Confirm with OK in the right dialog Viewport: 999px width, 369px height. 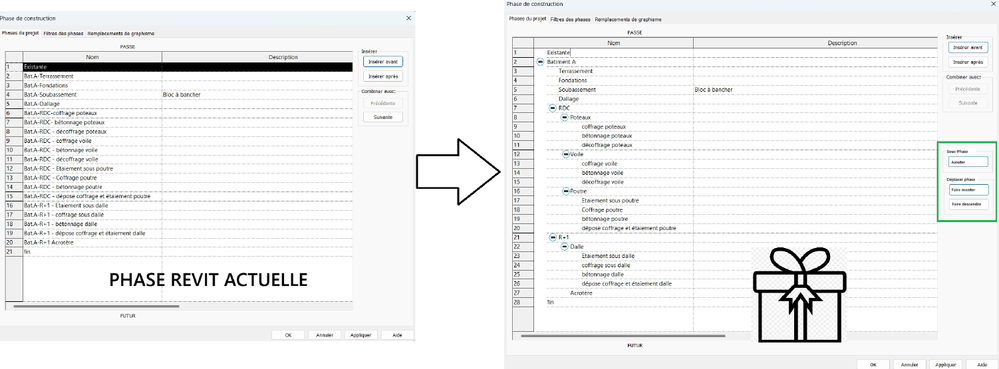873,364
